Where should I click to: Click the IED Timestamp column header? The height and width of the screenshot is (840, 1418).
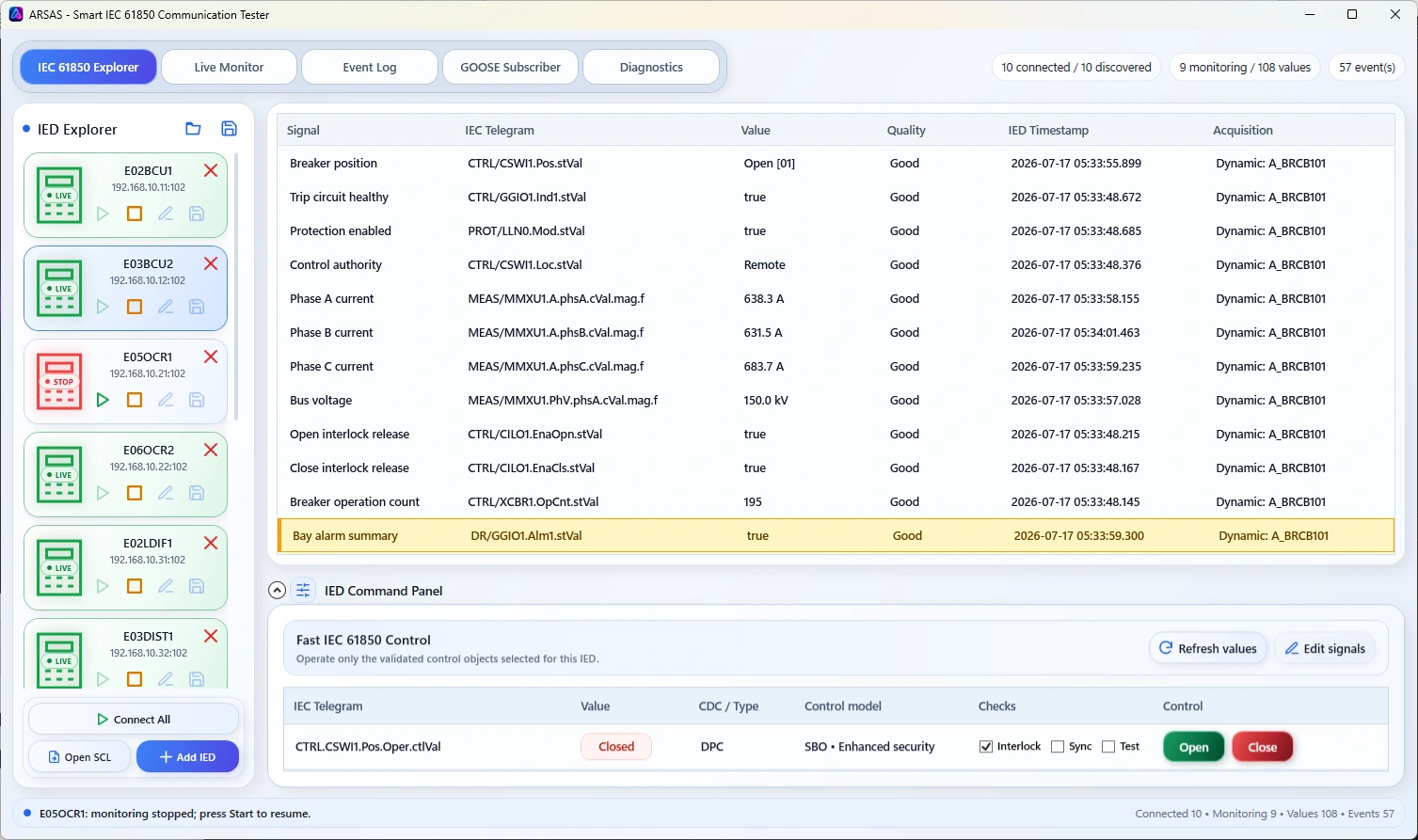point(1048,130)
